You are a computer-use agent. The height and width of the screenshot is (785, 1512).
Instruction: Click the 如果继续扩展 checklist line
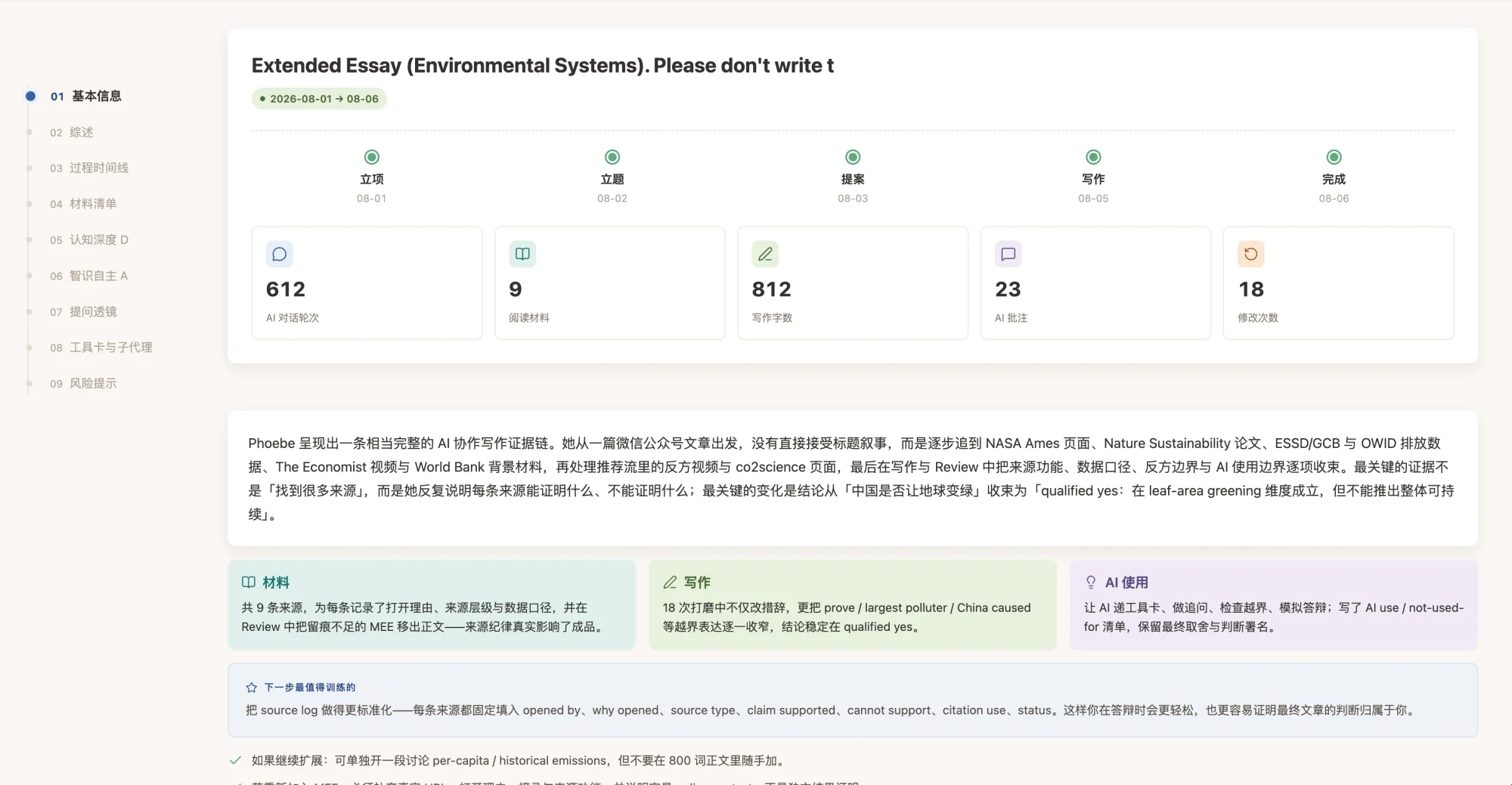(520, 760)
